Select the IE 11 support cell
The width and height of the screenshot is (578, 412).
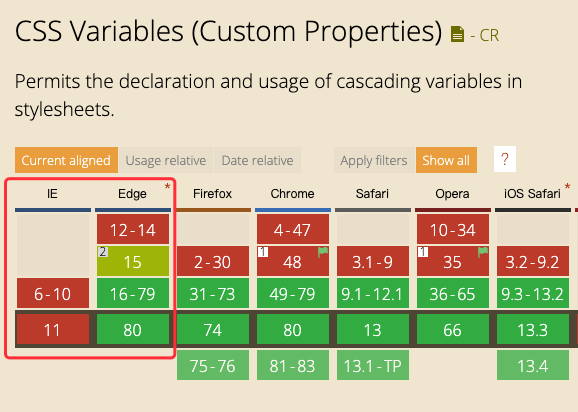pyautogui.click(x=53, y=329)
